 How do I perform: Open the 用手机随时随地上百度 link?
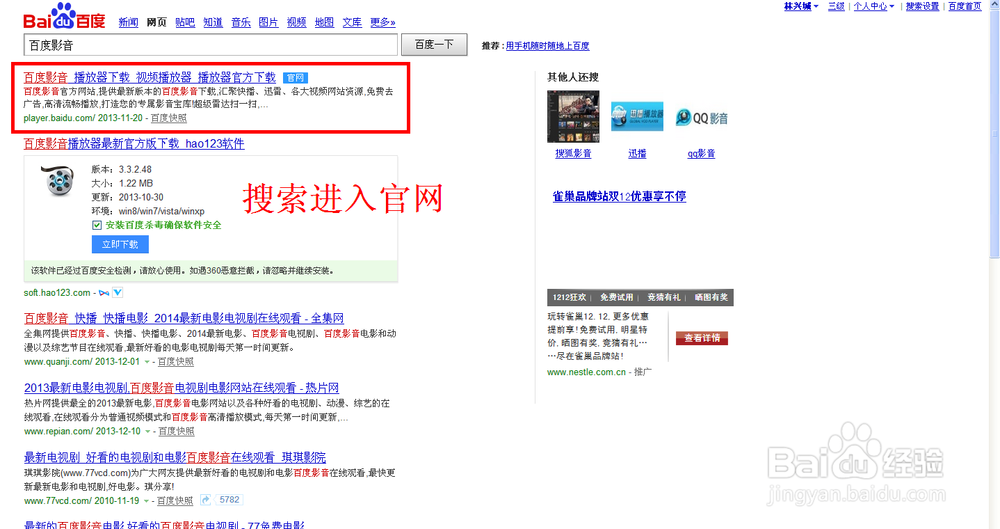tap(548, 46)
